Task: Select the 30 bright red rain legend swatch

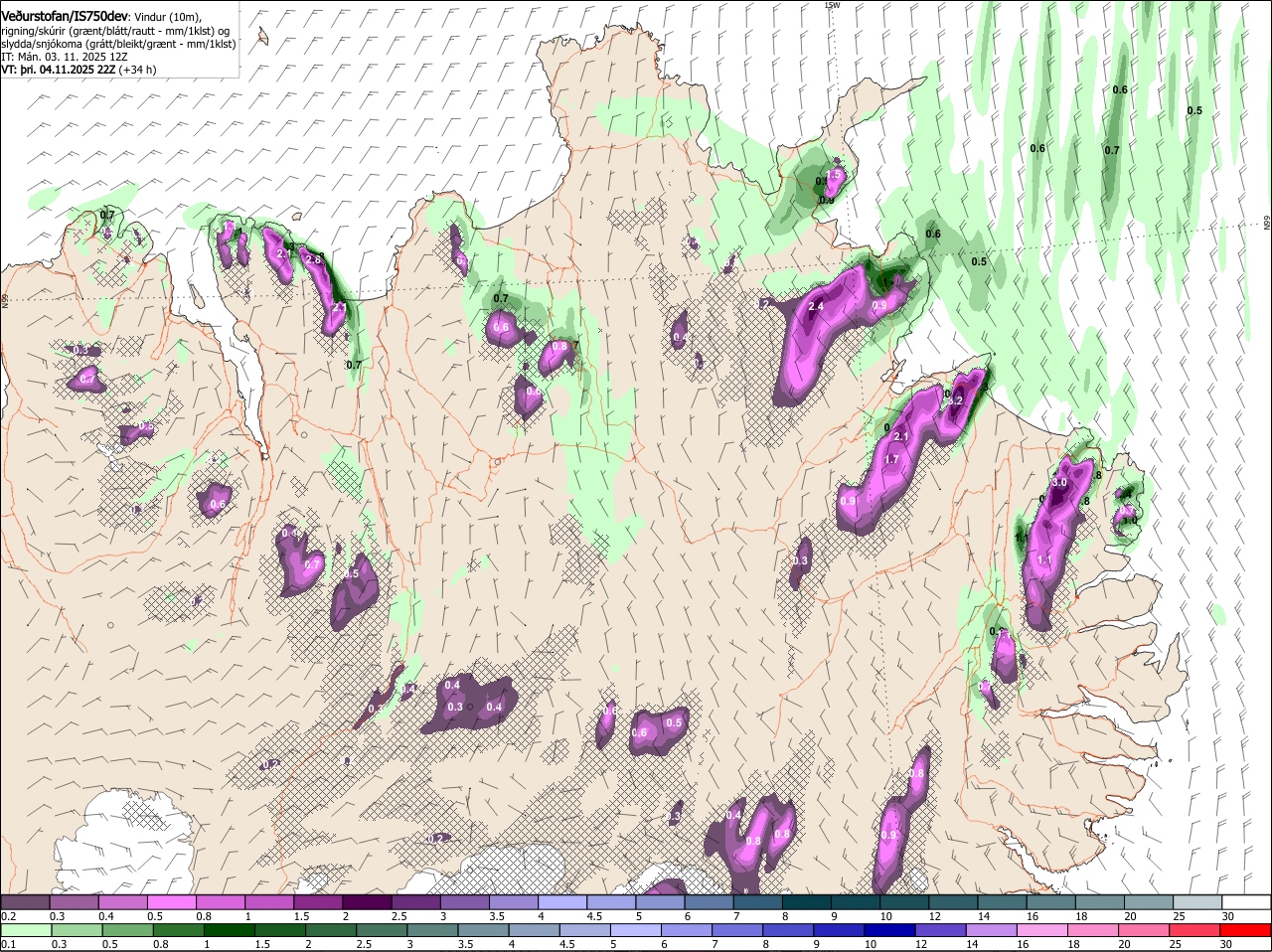Action: (1247, 930)
